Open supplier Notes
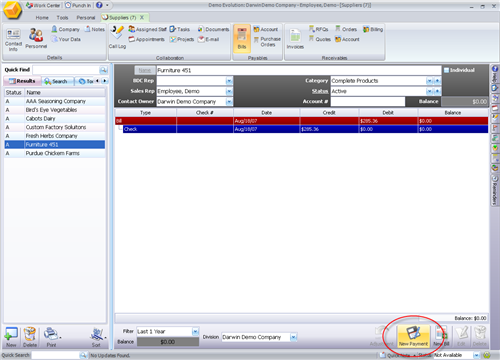 95,29
